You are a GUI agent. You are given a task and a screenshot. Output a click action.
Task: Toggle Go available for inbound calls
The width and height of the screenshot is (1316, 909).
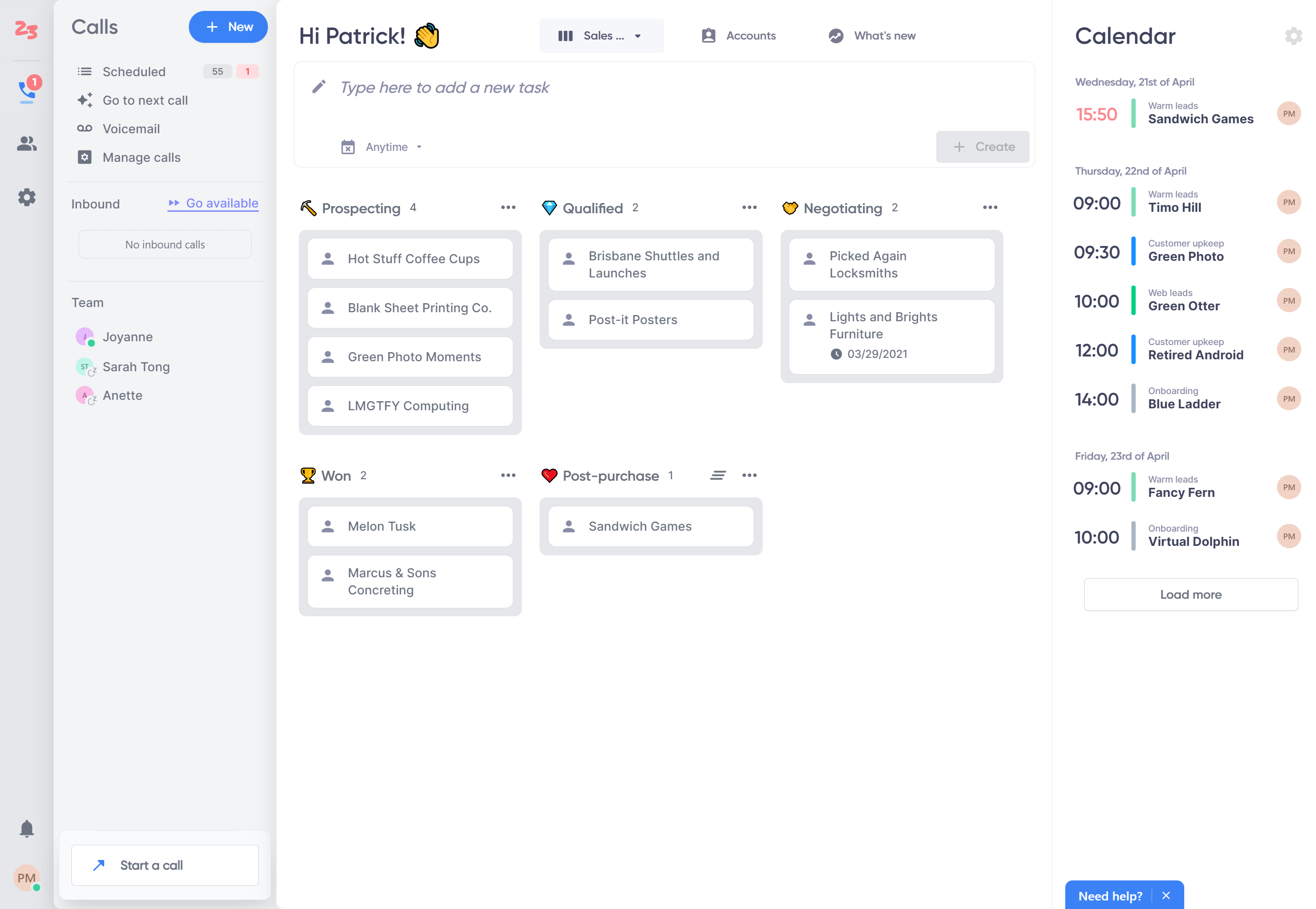(213, 203)
